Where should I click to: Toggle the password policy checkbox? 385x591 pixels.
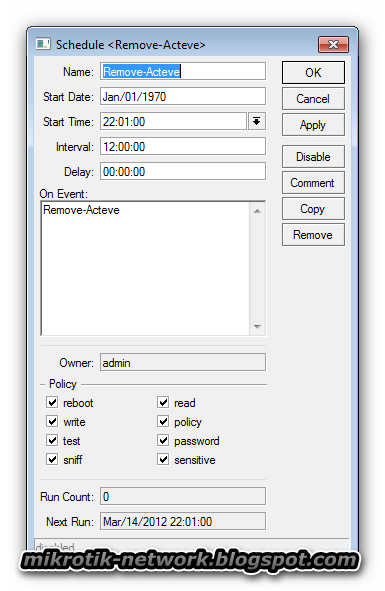(x=163, y=440)
